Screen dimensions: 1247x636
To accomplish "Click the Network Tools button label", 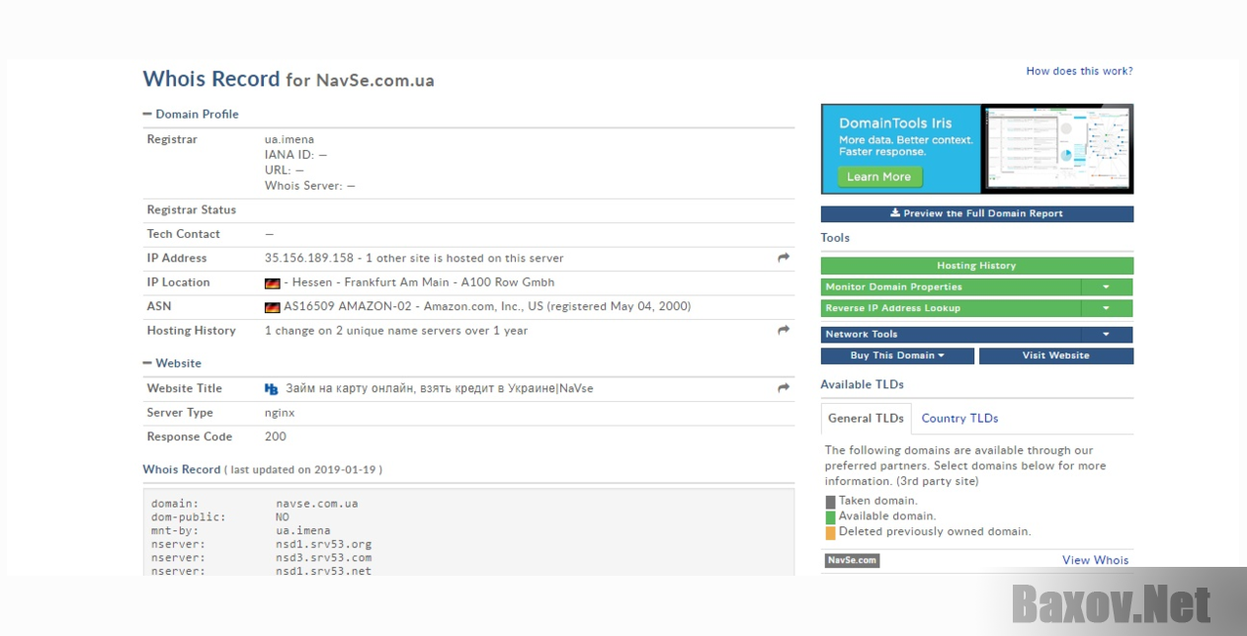I will [x=861, y=334].
